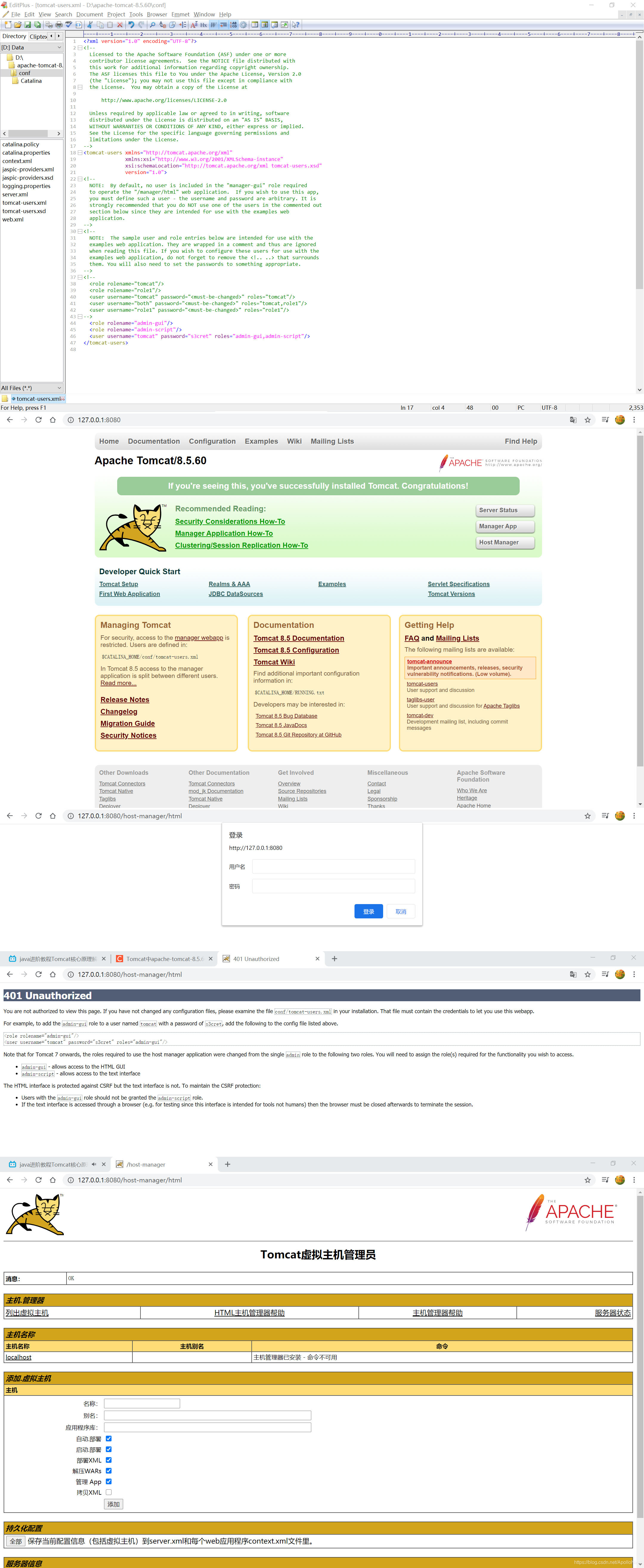Click translate icon in the Tomcat homepage browser bar
The width and height of the screenshot is (644, 1568).
click(573, 419)
